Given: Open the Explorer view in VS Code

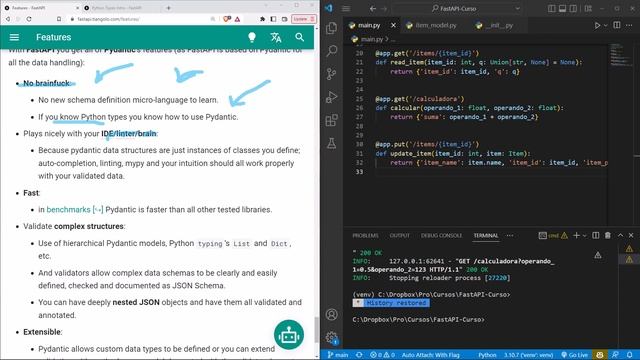Looking at the screenshot, I should pos(331,28).
